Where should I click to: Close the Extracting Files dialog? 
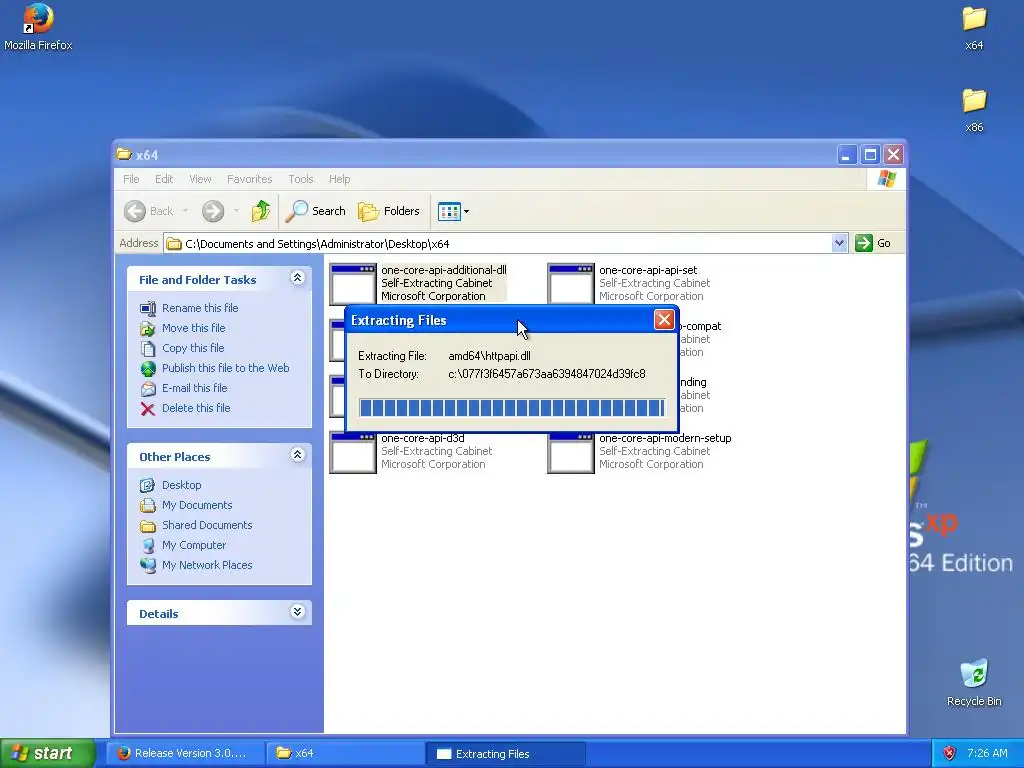coord(664,319)
